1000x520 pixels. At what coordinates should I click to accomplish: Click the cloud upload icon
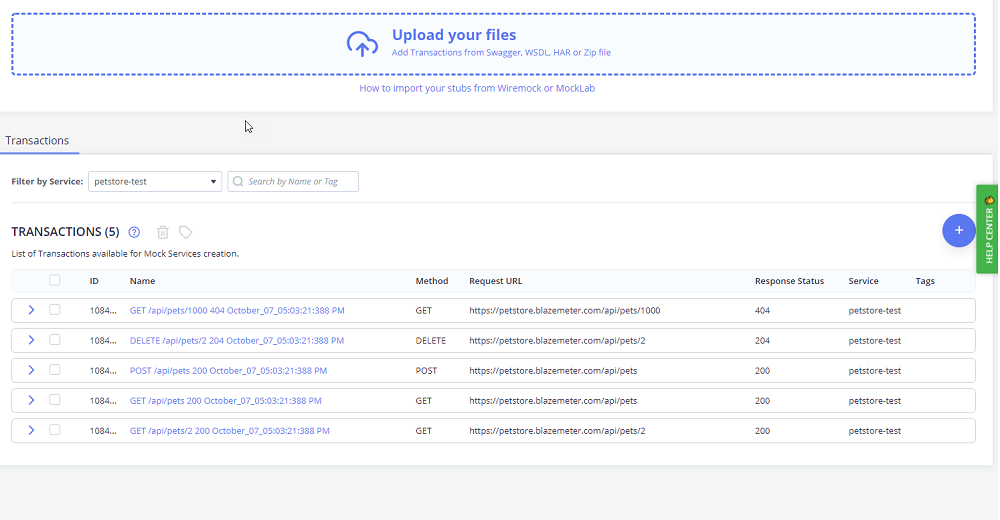click(362, 43)
